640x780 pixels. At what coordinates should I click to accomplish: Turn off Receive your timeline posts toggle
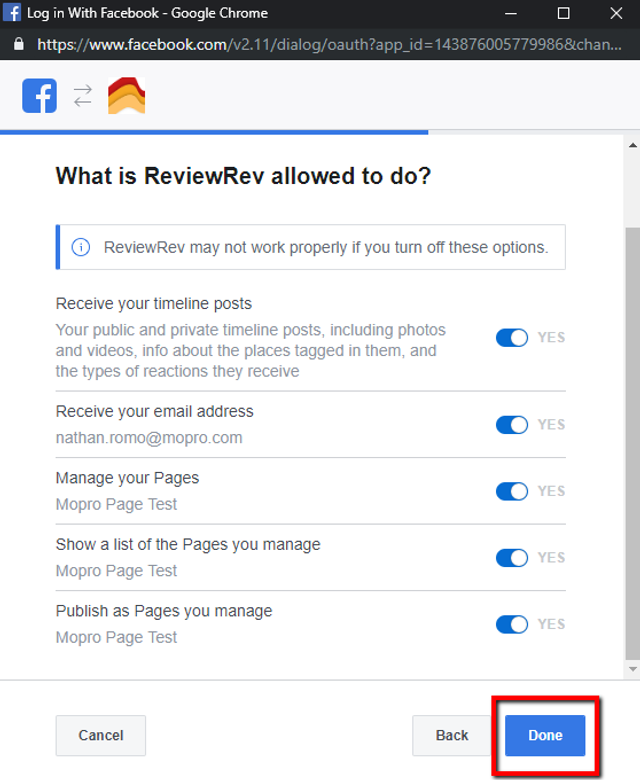coord(512,338)
